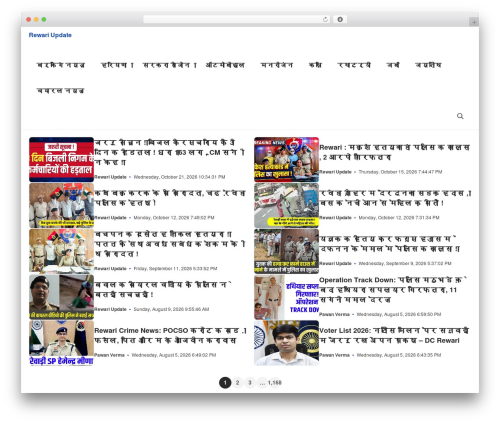
Task: Reload the page using the address bar refresh icon
Action: [x=325, y=20]
